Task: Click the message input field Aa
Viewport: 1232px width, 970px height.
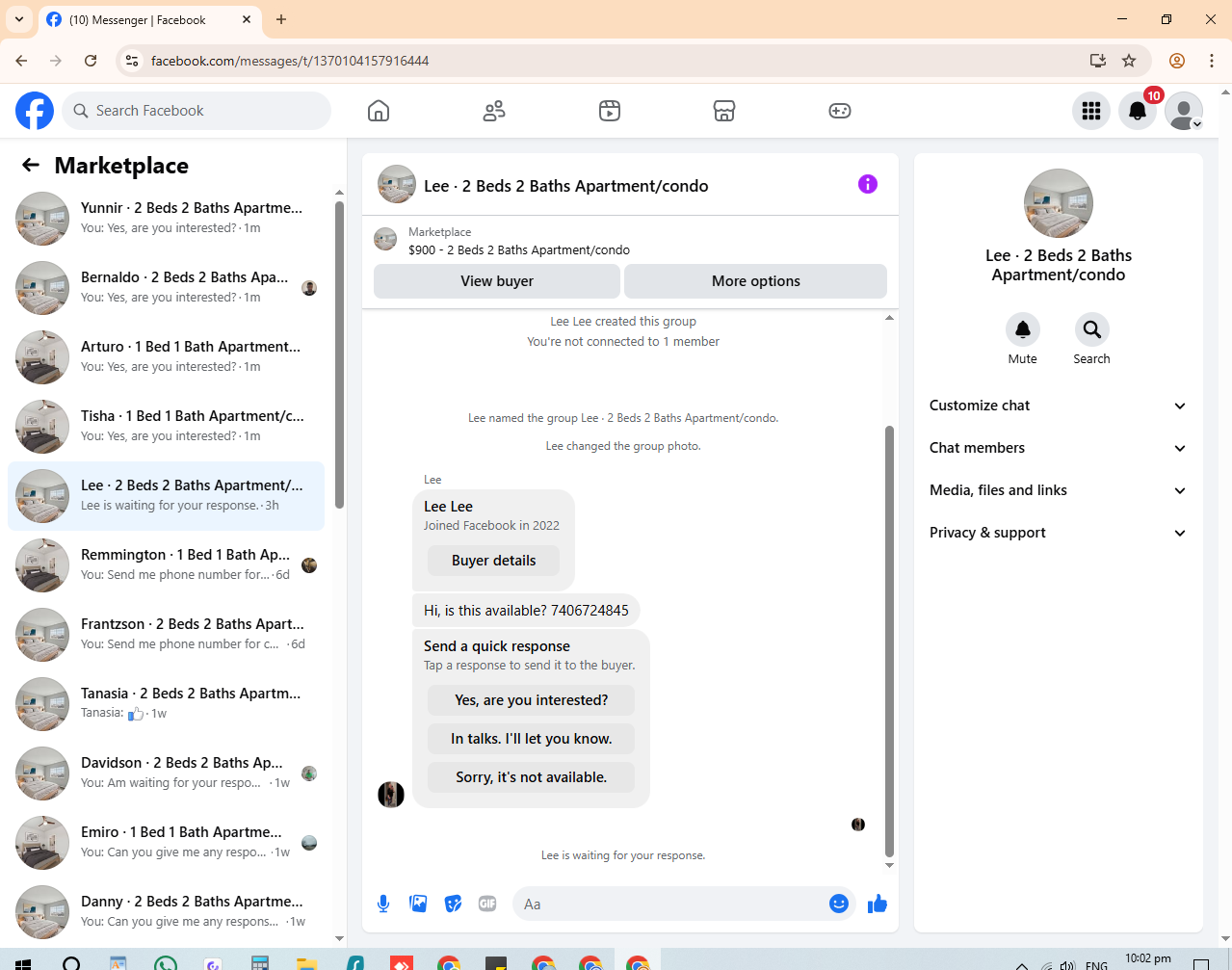Action: click(x=672, y=904)
